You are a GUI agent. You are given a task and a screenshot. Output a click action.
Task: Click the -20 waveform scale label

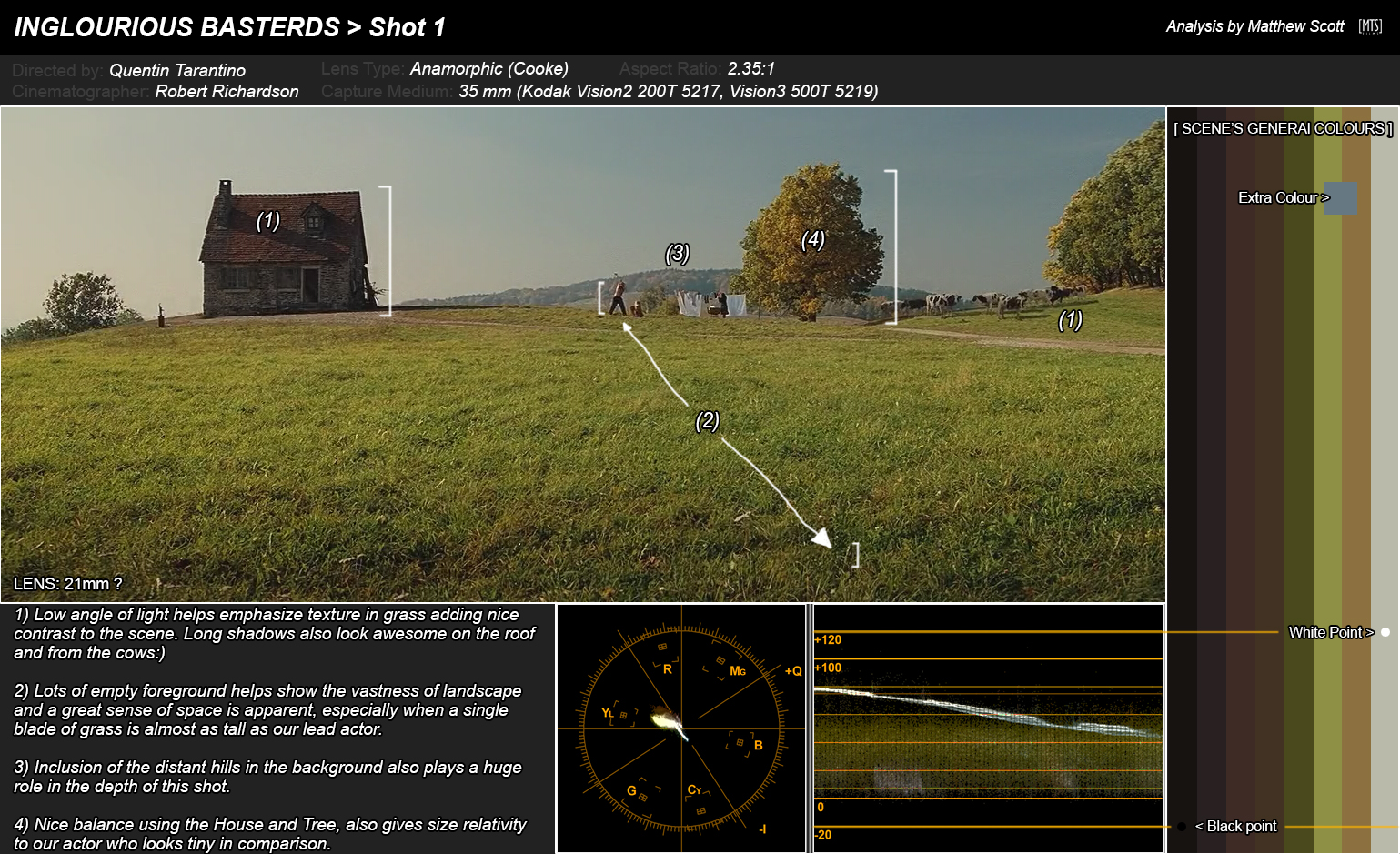[823, 835]
